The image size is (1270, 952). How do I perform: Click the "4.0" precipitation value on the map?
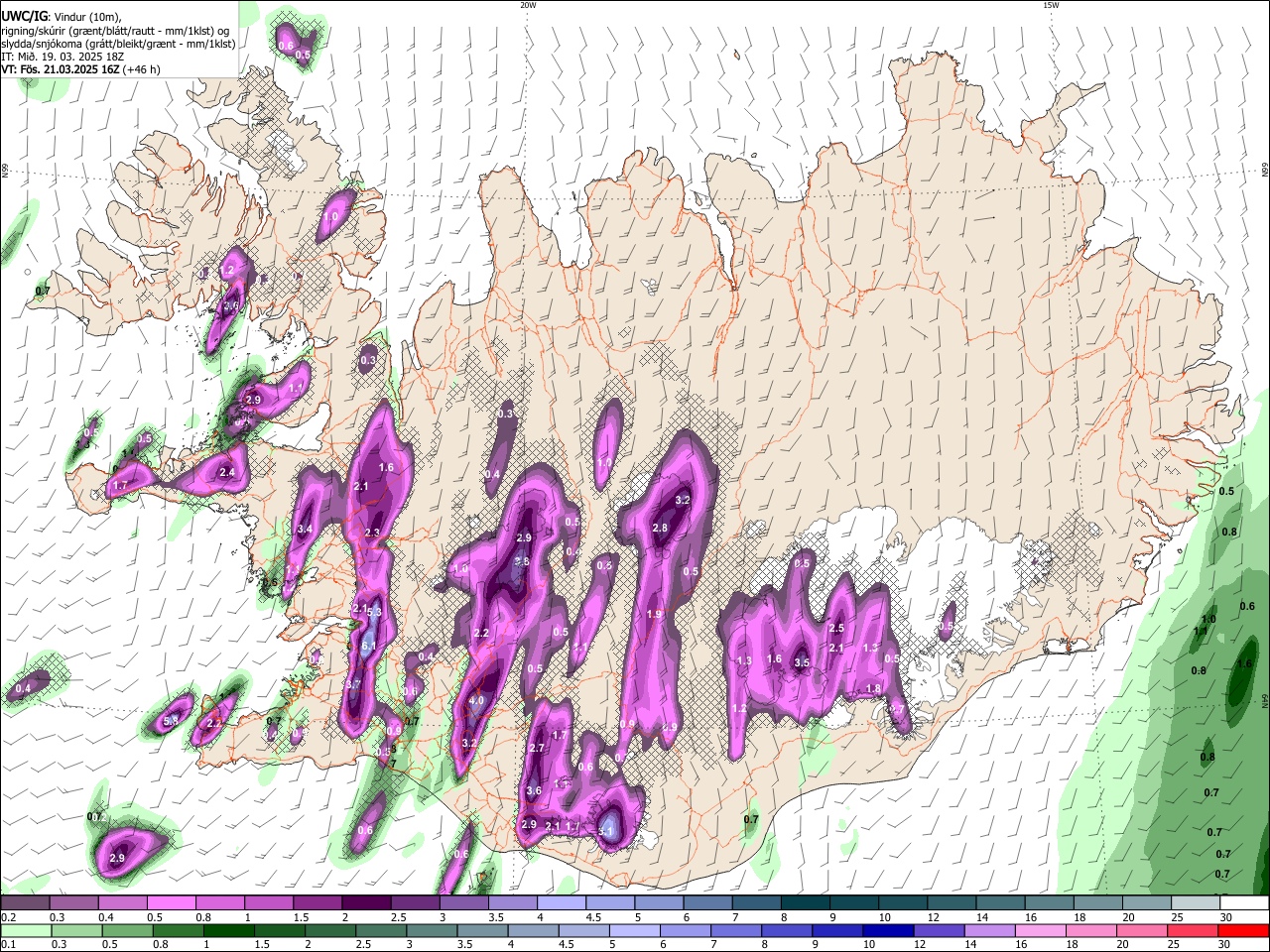tap(476, 701)
